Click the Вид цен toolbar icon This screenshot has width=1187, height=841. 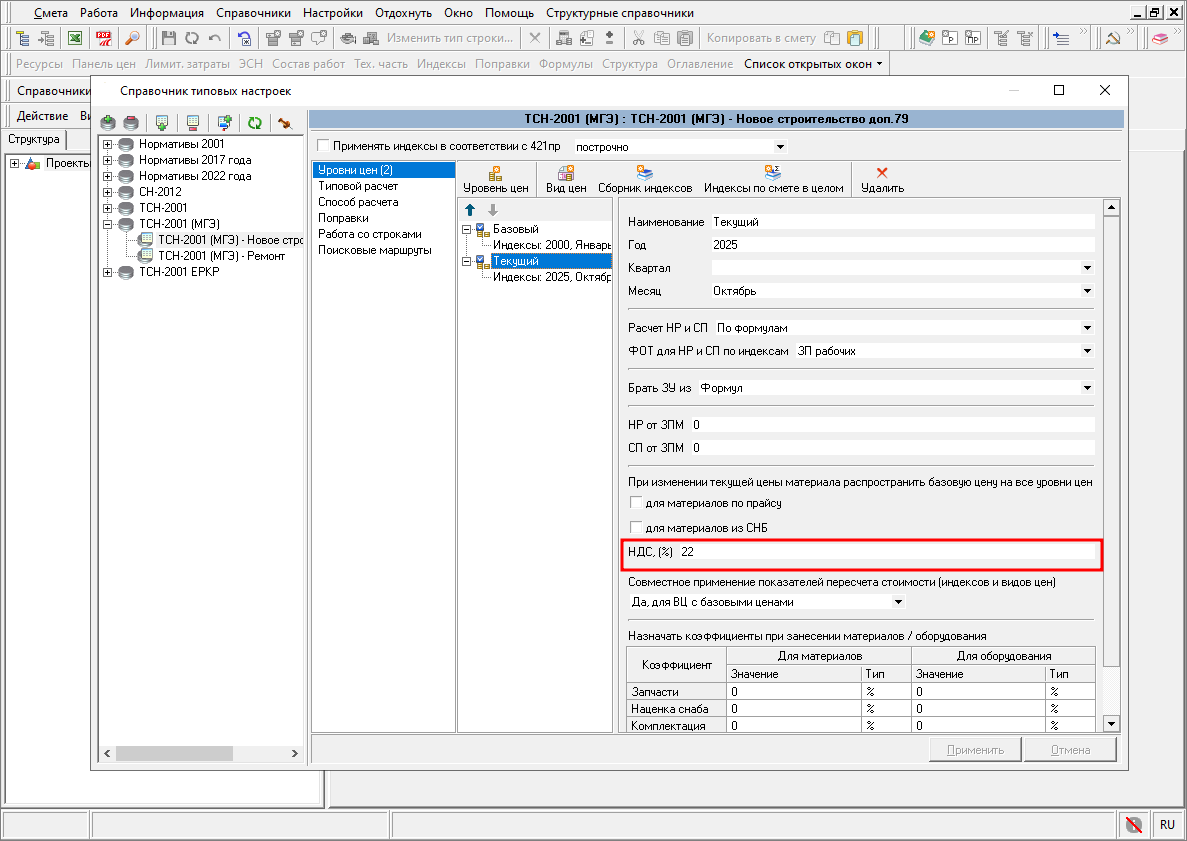pos(565,173)
